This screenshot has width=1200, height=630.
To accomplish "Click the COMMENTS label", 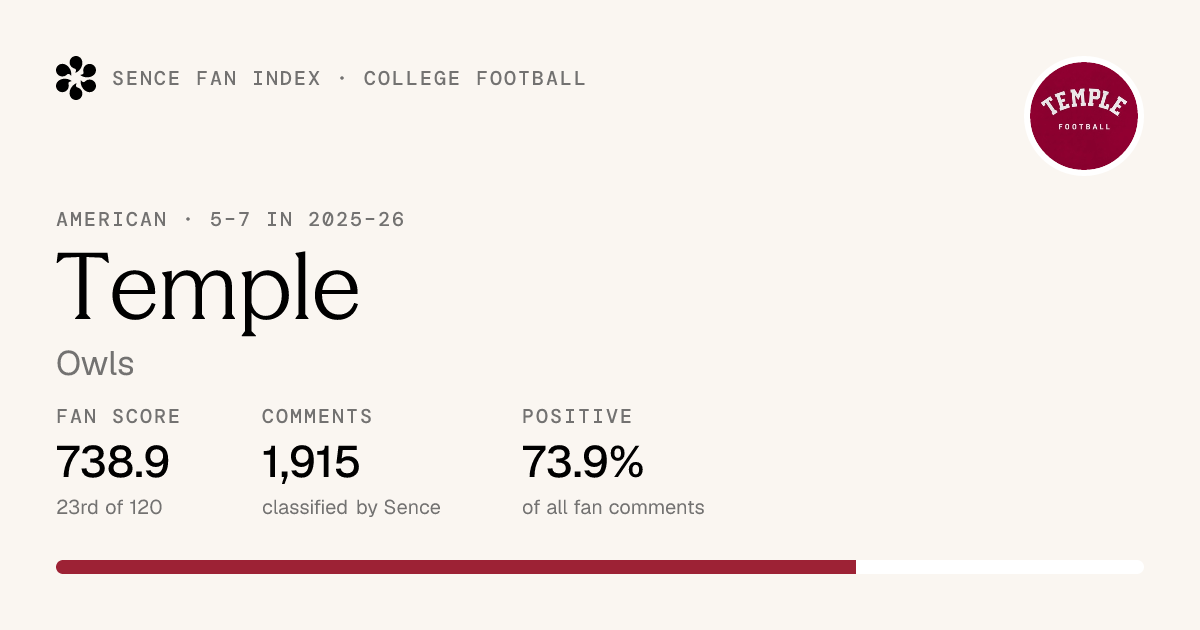I will pyautogui.click(x=317, y=416).
